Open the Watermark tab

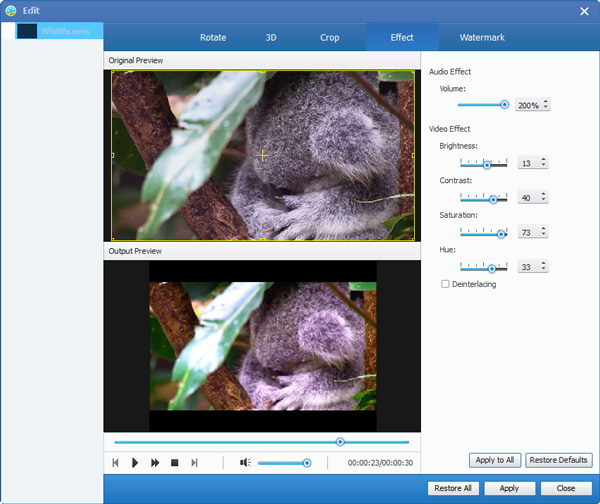coord(482,38)
